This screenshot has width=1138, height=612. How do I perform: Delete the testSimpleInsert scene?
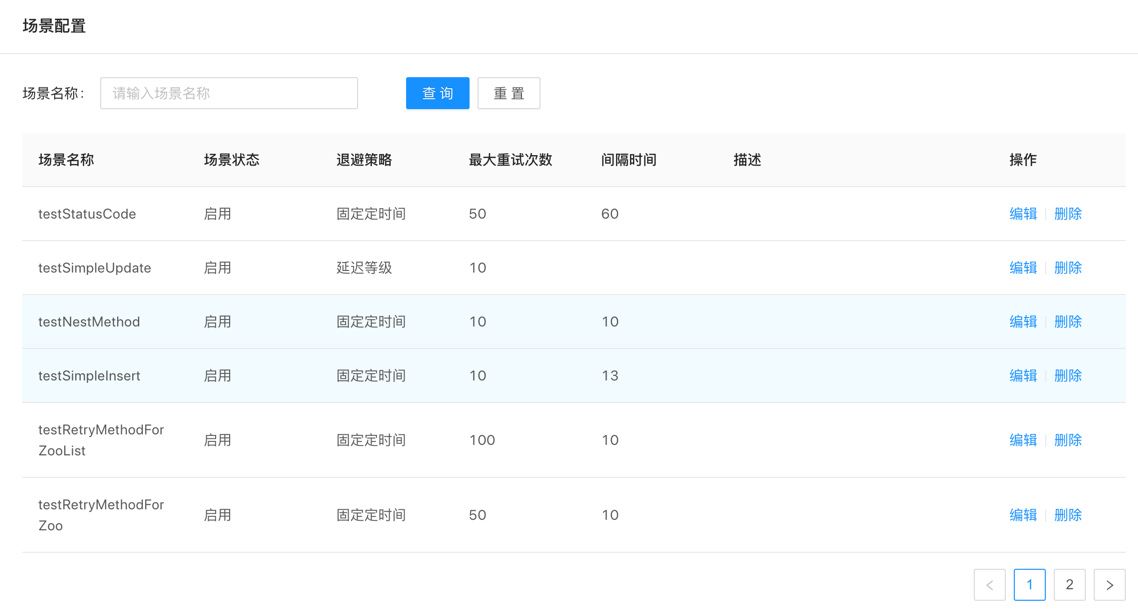point(1067,376)
